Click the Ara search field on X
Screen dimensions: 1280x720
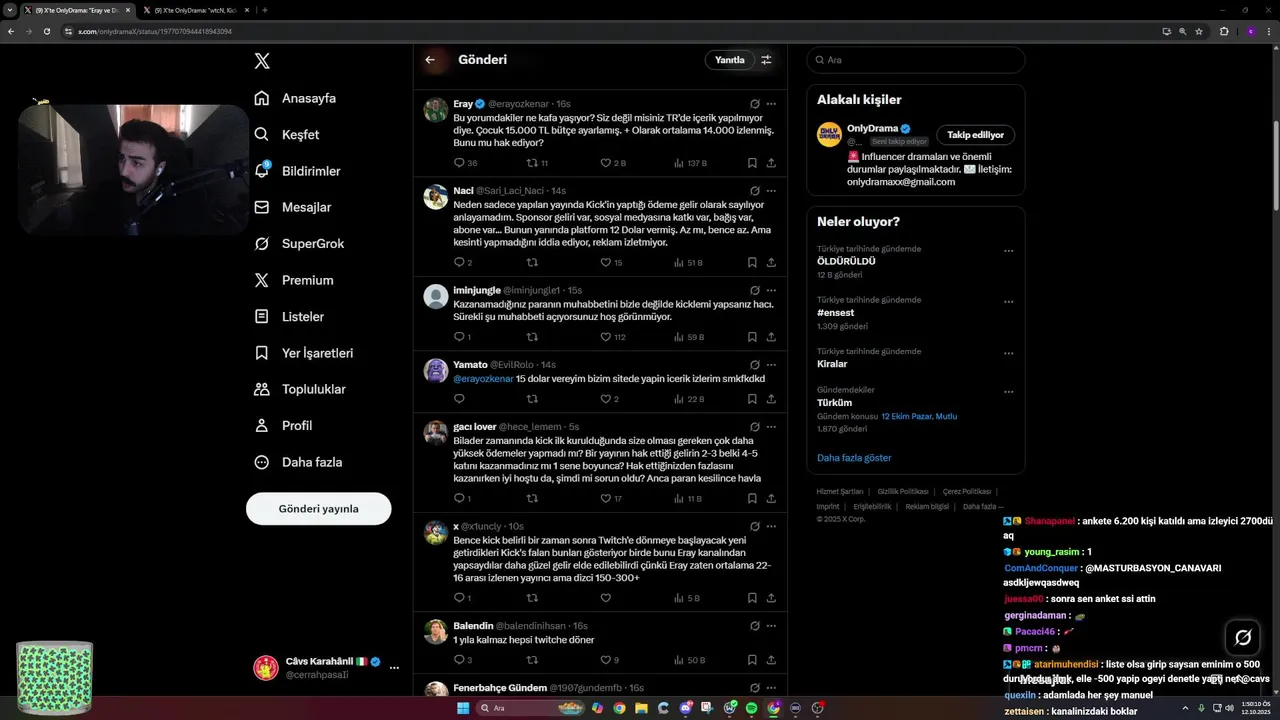click(x=916, y=60)
